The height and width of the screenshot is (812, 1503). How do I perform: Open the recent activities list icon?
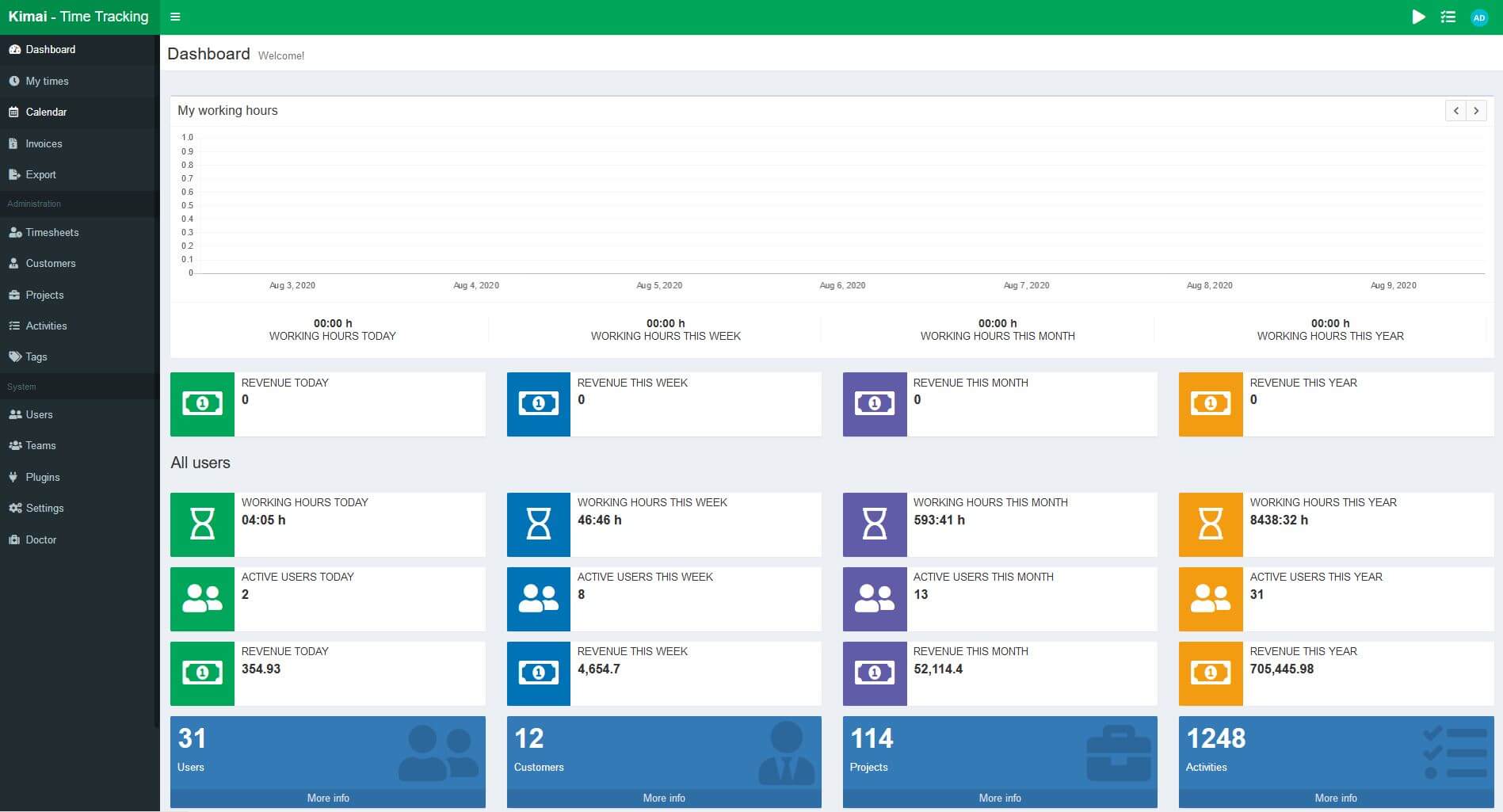click(x=1448, y=17)
